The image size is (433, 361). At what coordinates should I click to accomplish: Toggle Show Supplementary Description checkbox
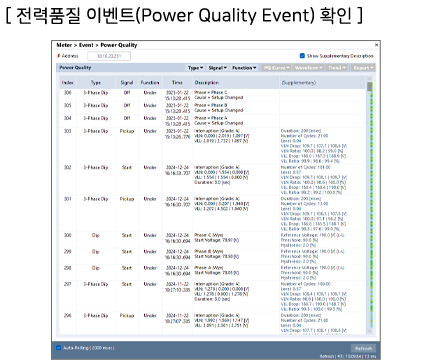(x=302, y=56)
